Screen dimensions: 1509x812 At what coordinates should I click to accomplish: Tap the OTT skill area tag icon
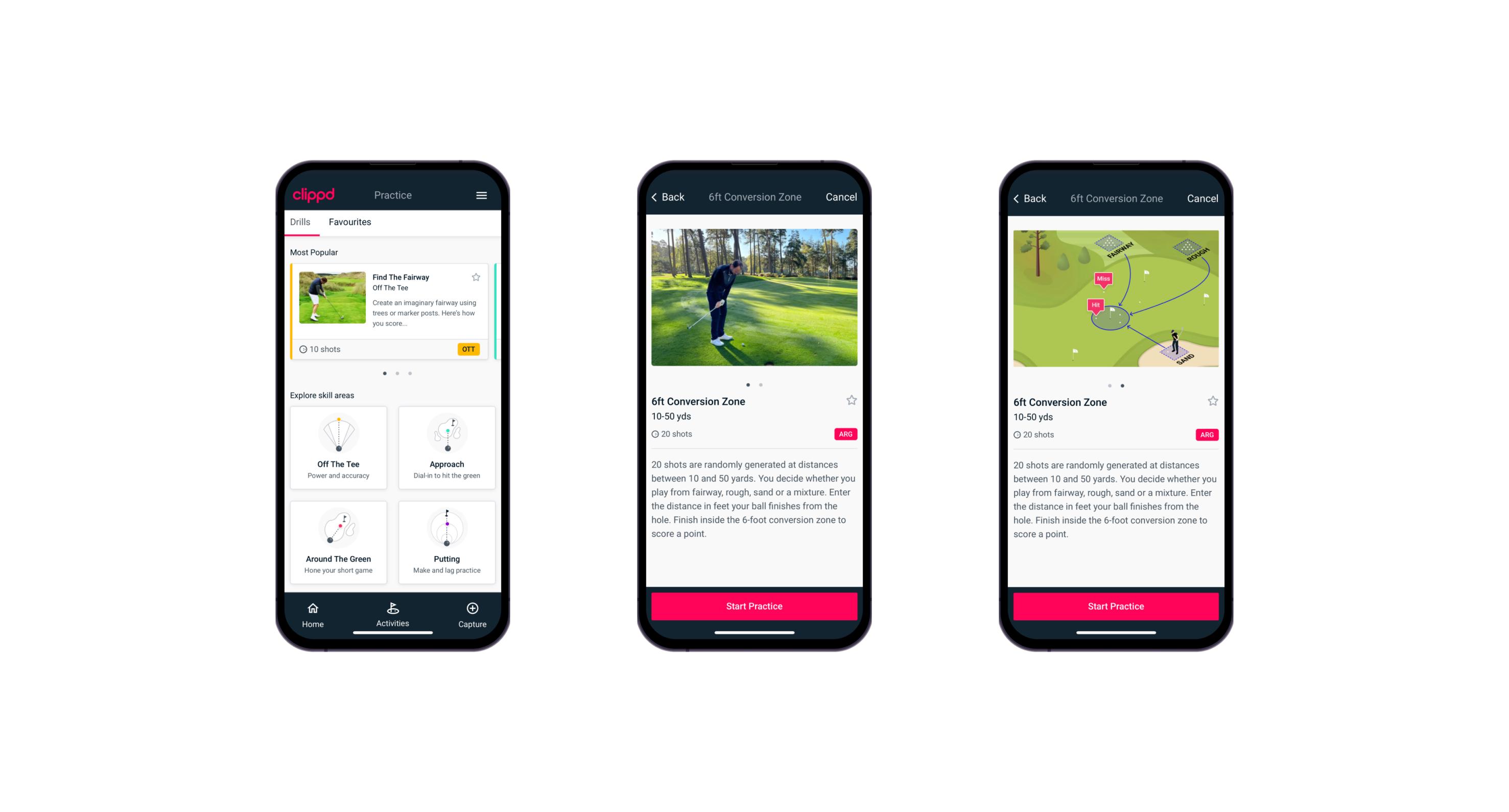point(468,349)
